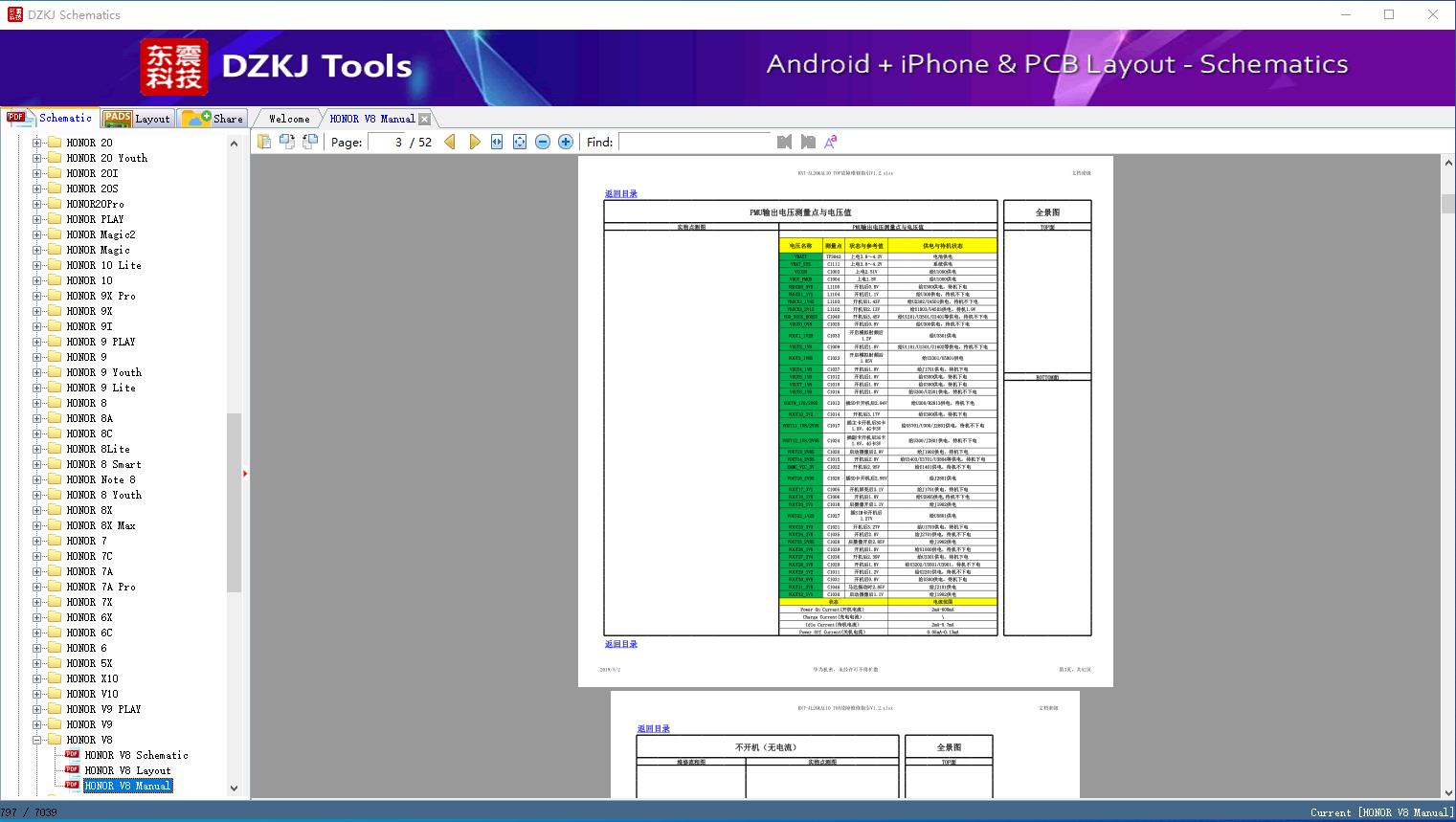The image size is (1456, 822).
Task: Select the HONOR 9 Youth folder
Action: coord(104,372)
